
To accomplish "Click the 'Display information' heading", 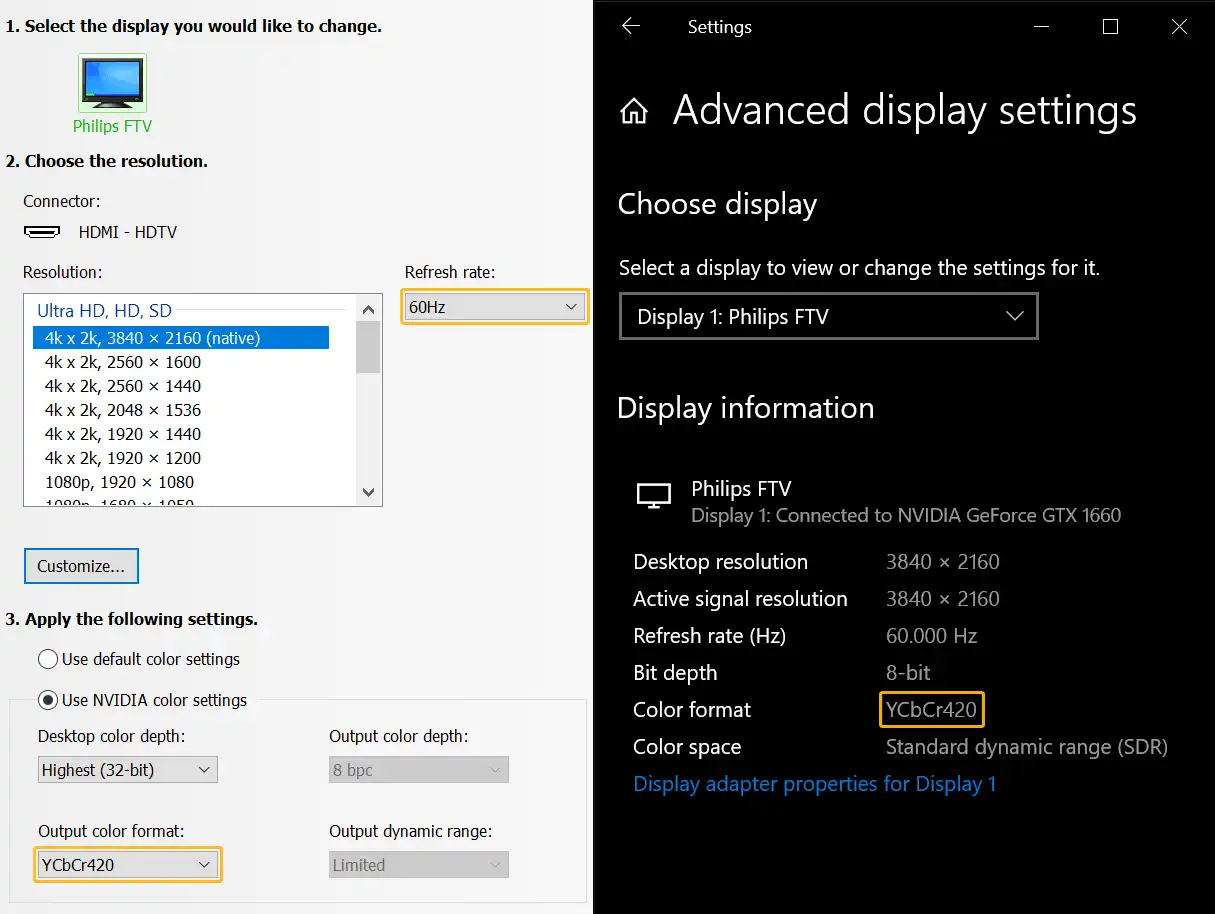I will pyautogui.click(x=746, y=408).
